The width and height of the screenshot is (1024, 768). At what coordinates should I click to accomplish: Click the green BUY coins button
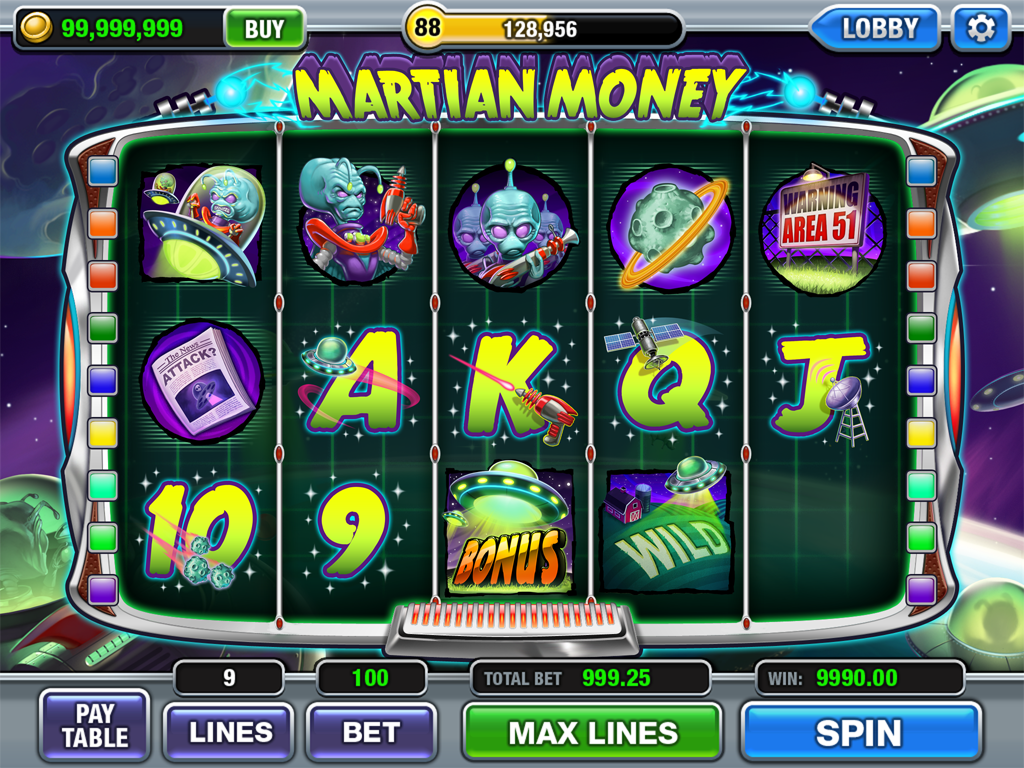click(264, 29)
